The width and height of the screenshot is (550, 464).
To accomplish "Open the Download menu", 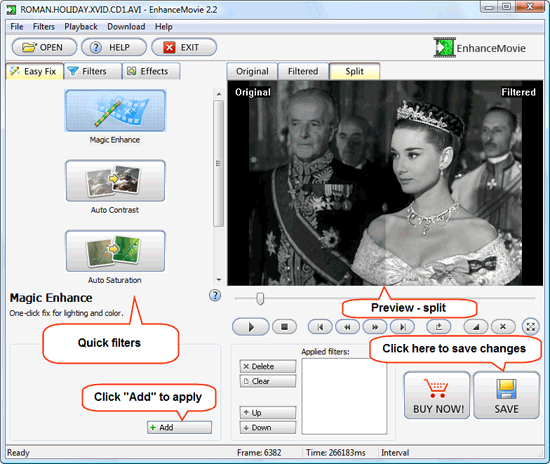I will click(x=126, y=27).
